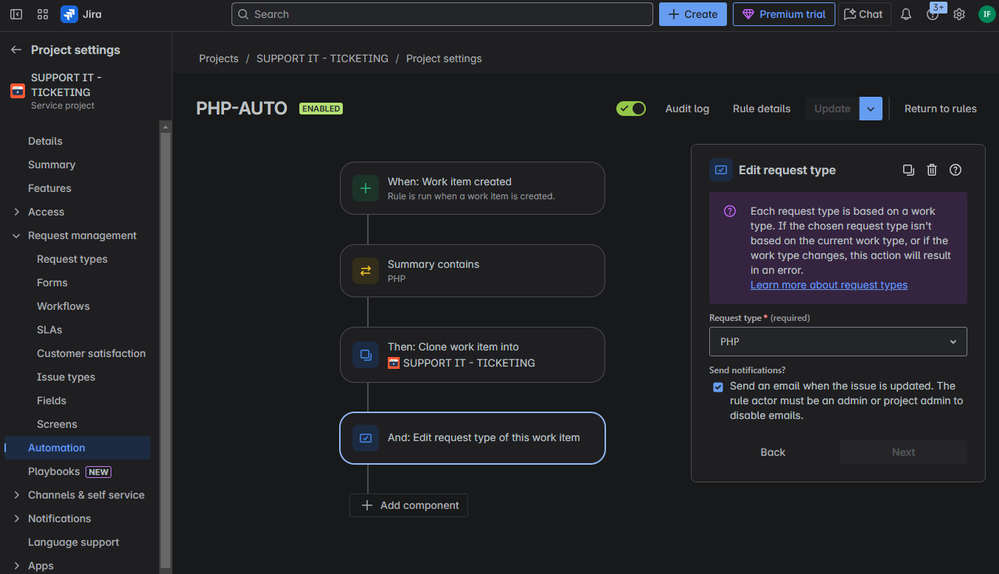
Task: Click the green plus trigger icon
Action: click(x=366, y=189)
